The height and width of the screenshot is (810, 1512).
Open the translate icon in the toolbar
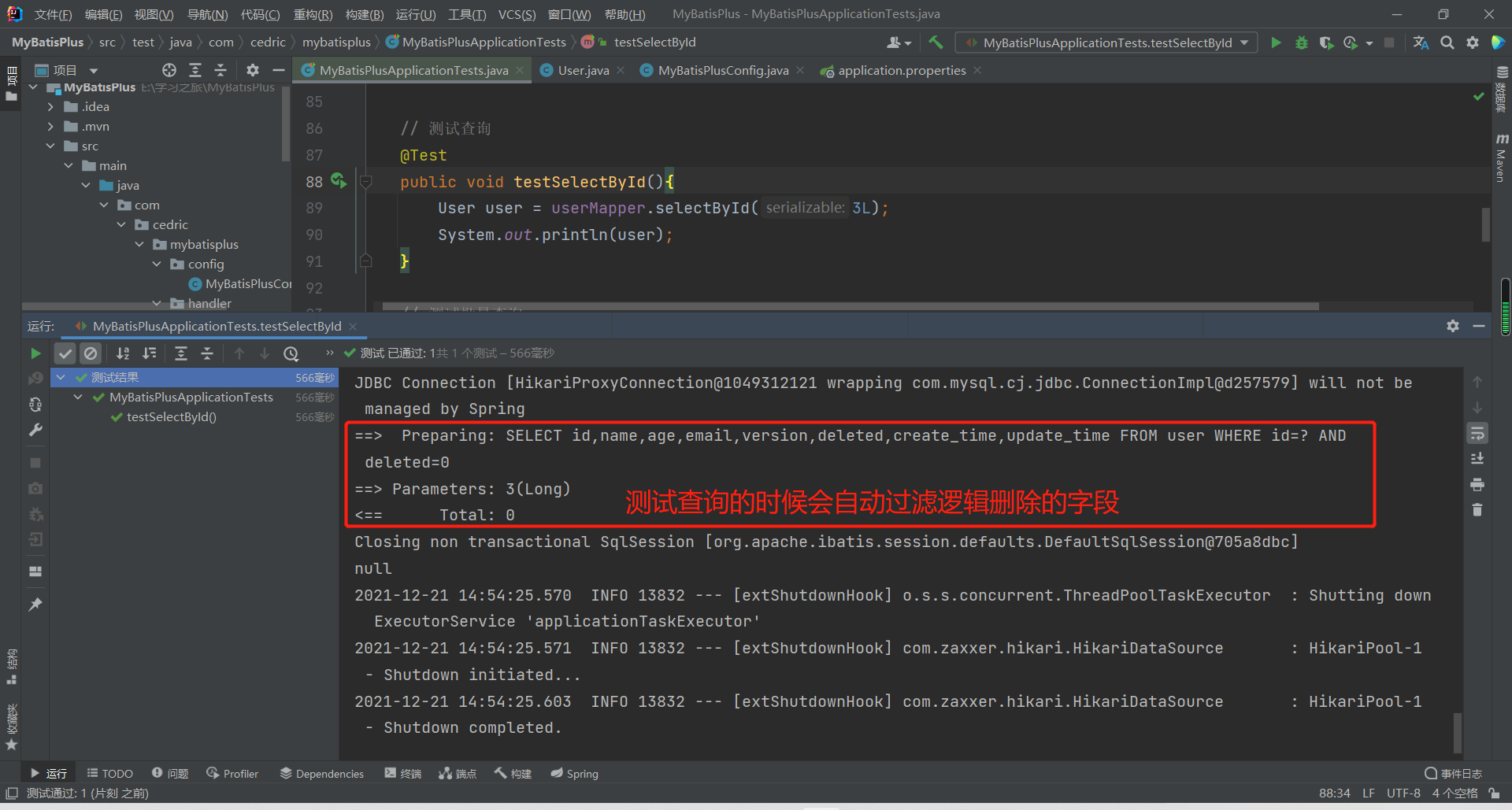(1421, 43)
